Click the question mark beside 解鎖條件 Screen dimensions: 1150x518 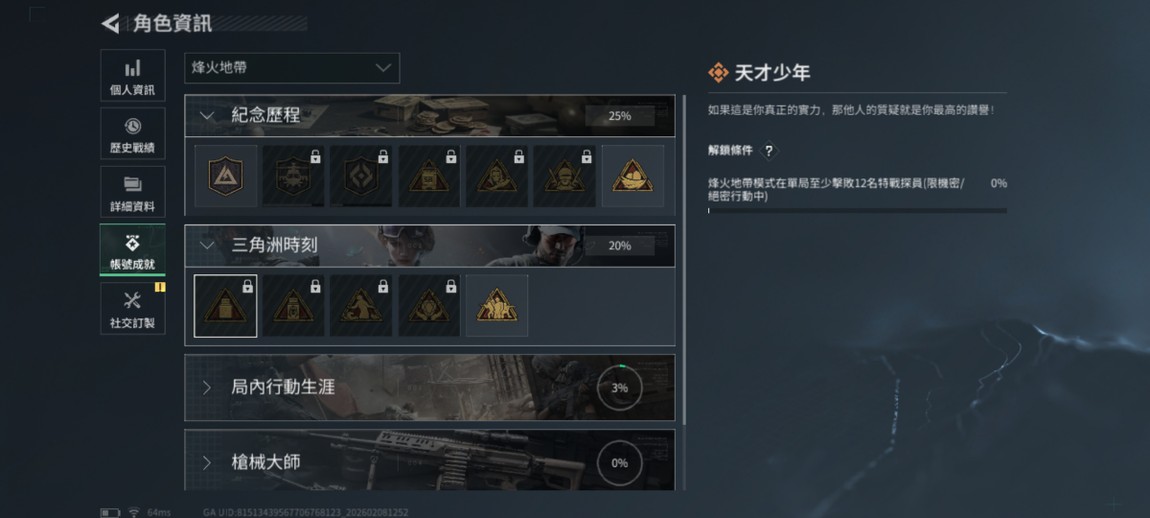point(769,150)
